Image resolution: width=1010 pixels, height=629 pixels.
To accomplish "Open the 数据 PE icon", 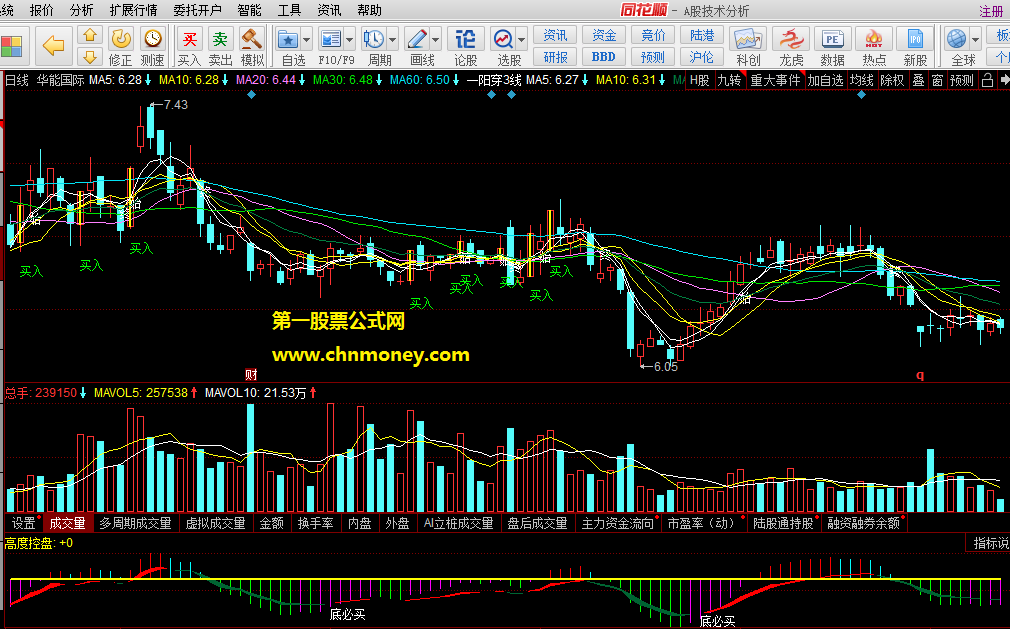I will 832,39.
